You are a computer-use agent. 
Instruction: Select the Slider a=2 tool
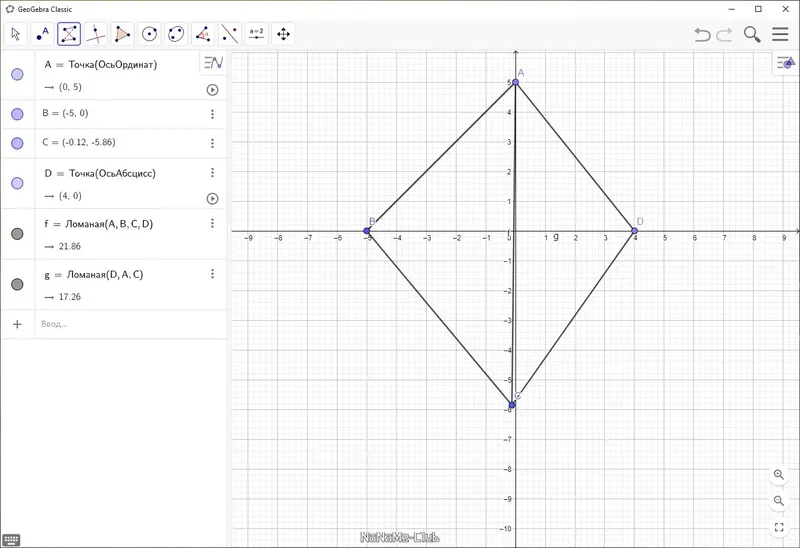coord(257,34)
